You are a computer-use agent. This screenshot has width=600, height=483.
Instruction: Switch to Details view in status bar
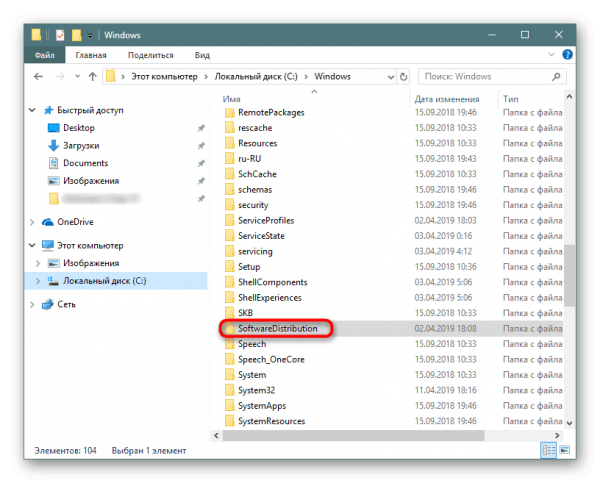click(x=548, y=450)
